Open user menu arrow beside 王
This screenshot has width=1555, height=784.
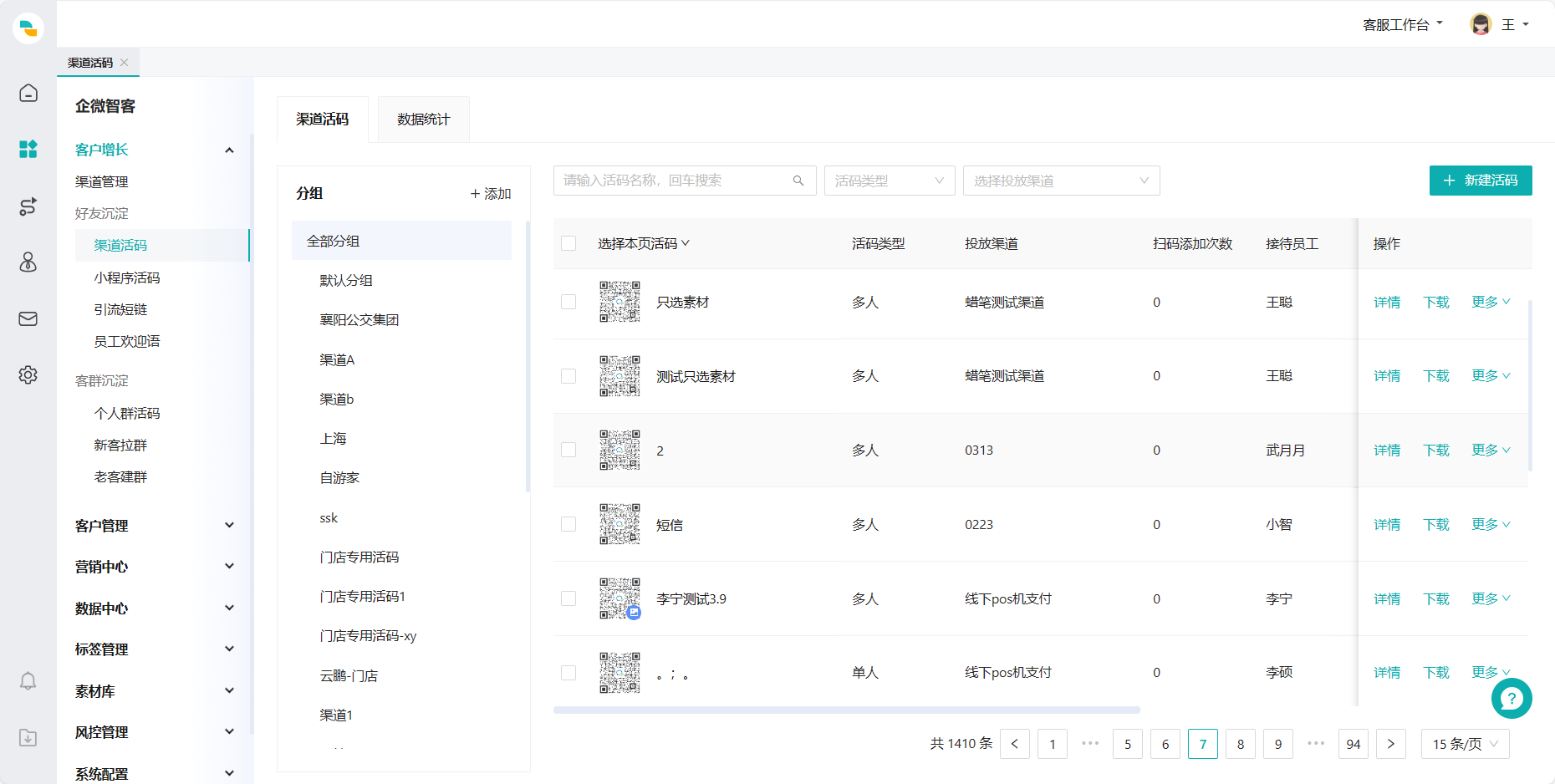(1526, 24)
